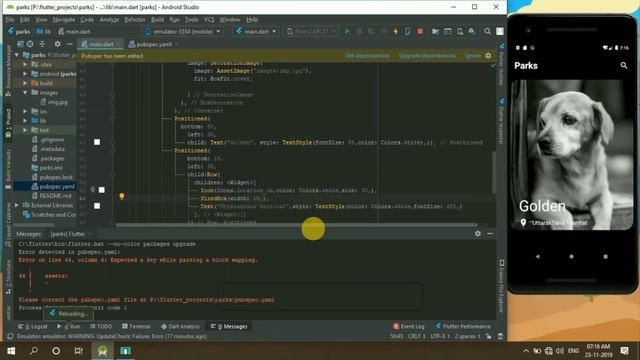Open the TODO tool window tab

(101, 326)
